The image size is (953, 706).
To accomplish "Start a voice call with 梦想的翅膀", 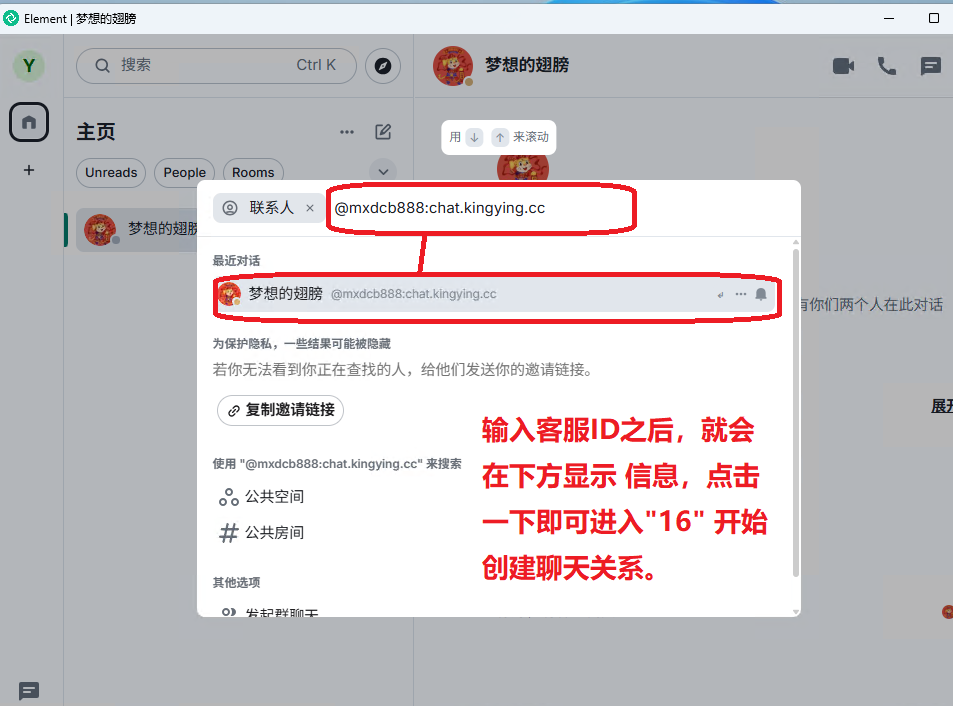I will tap(887, 66).
